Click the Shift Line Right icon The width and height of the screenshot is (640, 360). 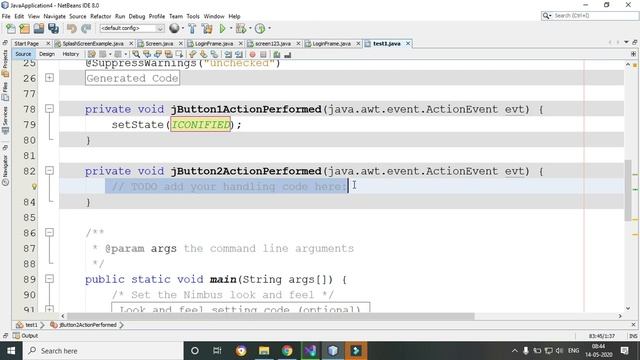[x=239, y=54]
